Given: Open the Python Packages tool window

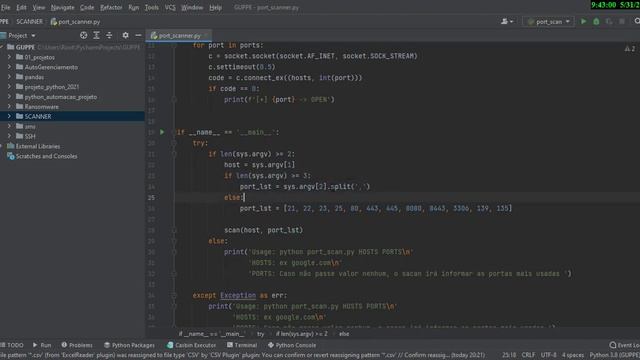Looking at the screenshot, I should 129,345.
